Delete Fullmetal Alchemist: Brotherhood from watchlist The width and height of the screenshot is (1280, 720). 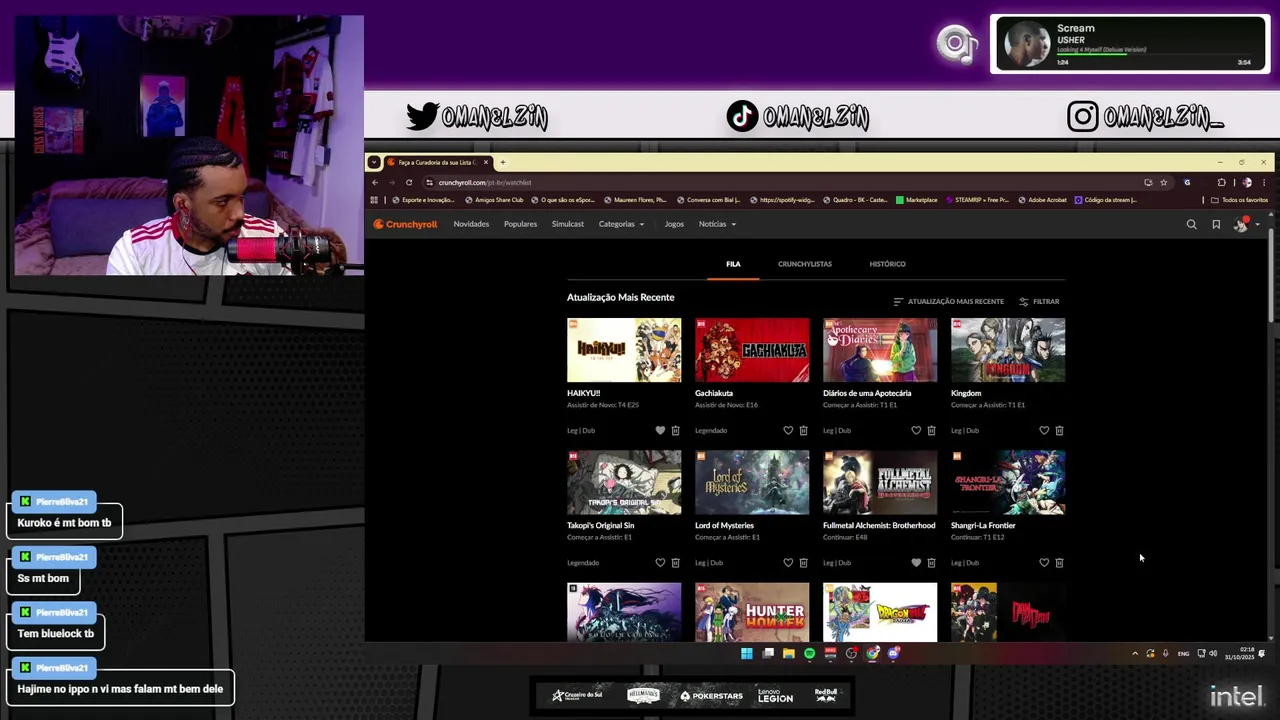point(931,562)
